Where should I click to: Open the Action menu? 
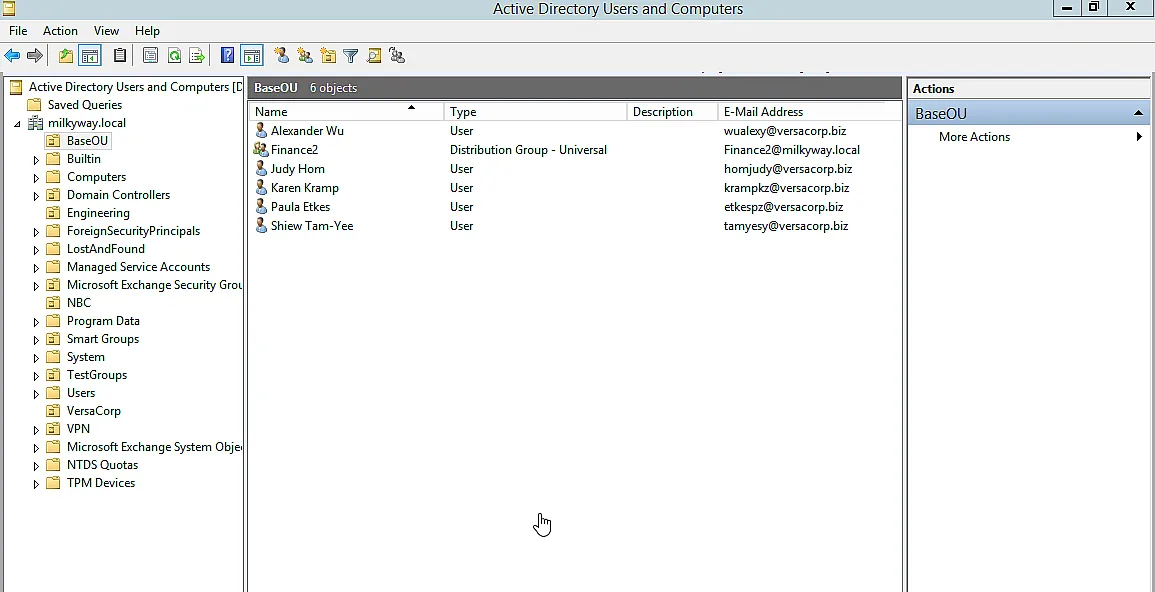[x=60, y=31]
